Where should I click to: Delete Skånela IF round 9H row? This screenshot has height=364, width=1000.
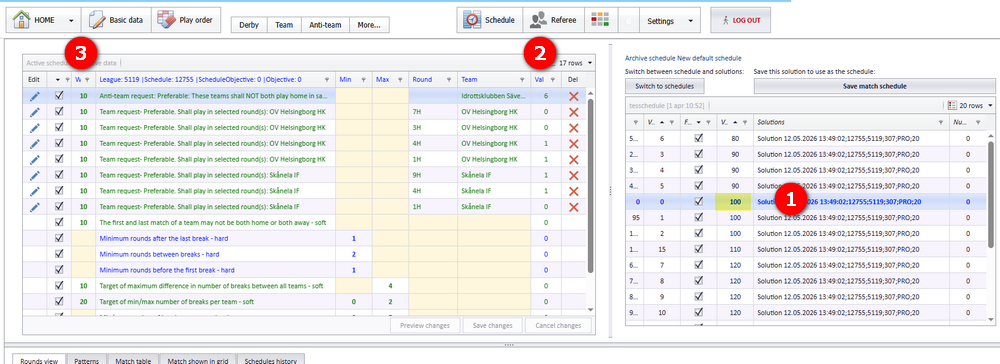pos(573,175)
